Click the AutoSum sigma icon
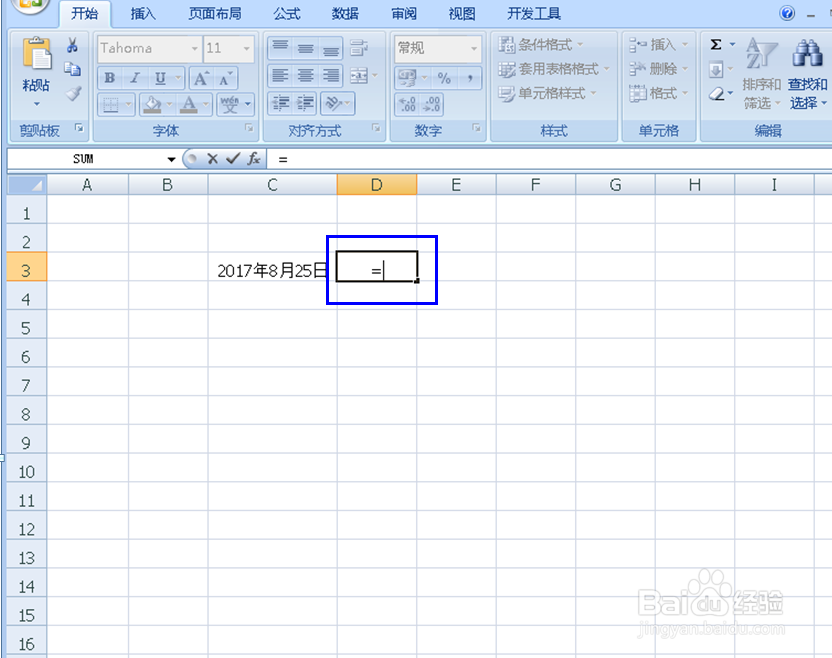The image size is (832, 658). [x=716, y=45]
